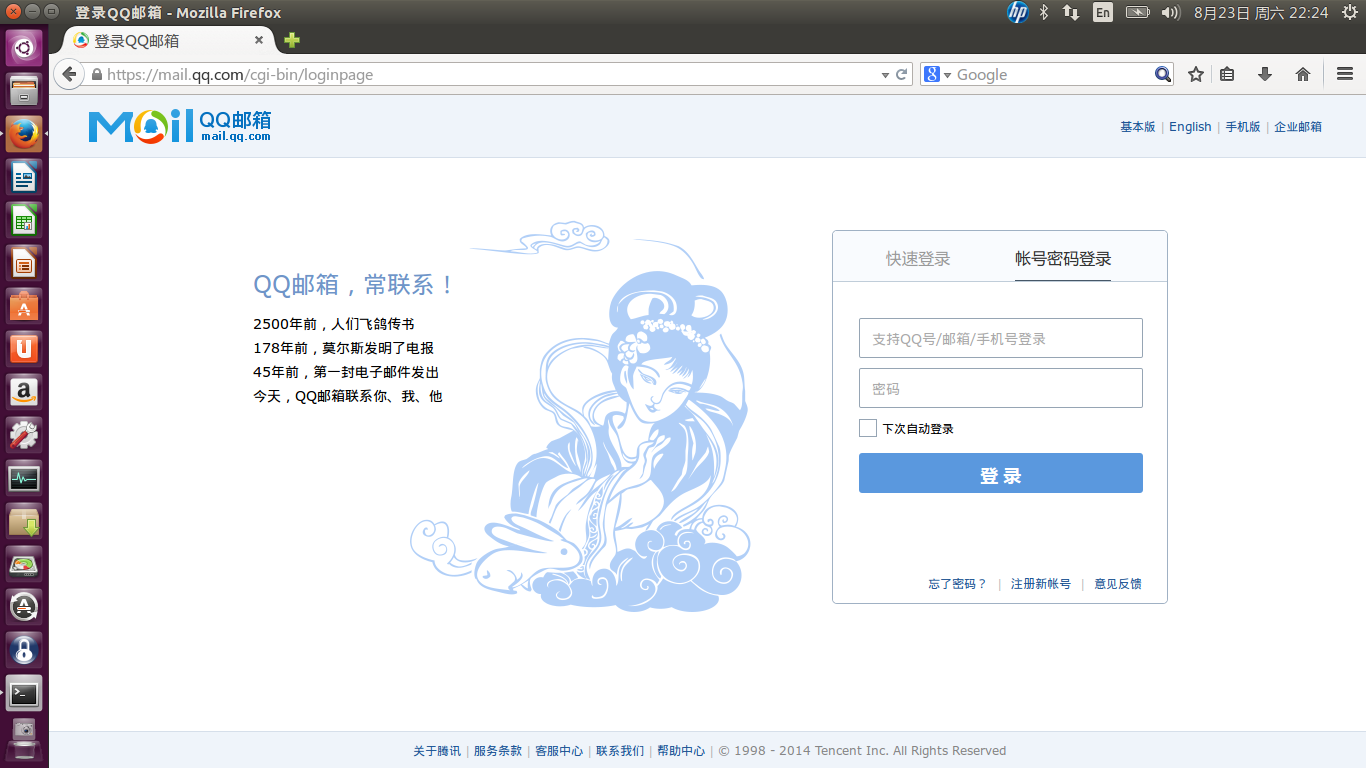
Task: Open the Ubuntu One launcher icon
Action: point(24,349)
